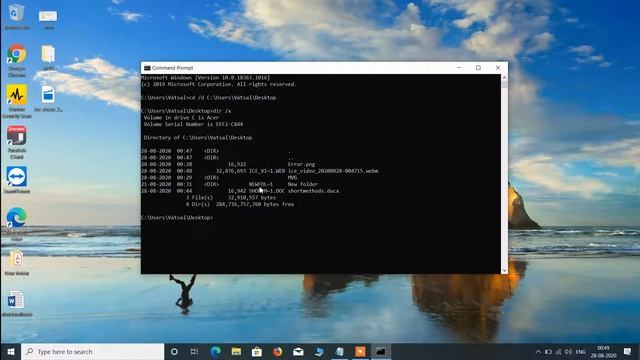Launch Edge from the taskbar
The width and height of the screenshot is (640, 360).
coord(216,351)
